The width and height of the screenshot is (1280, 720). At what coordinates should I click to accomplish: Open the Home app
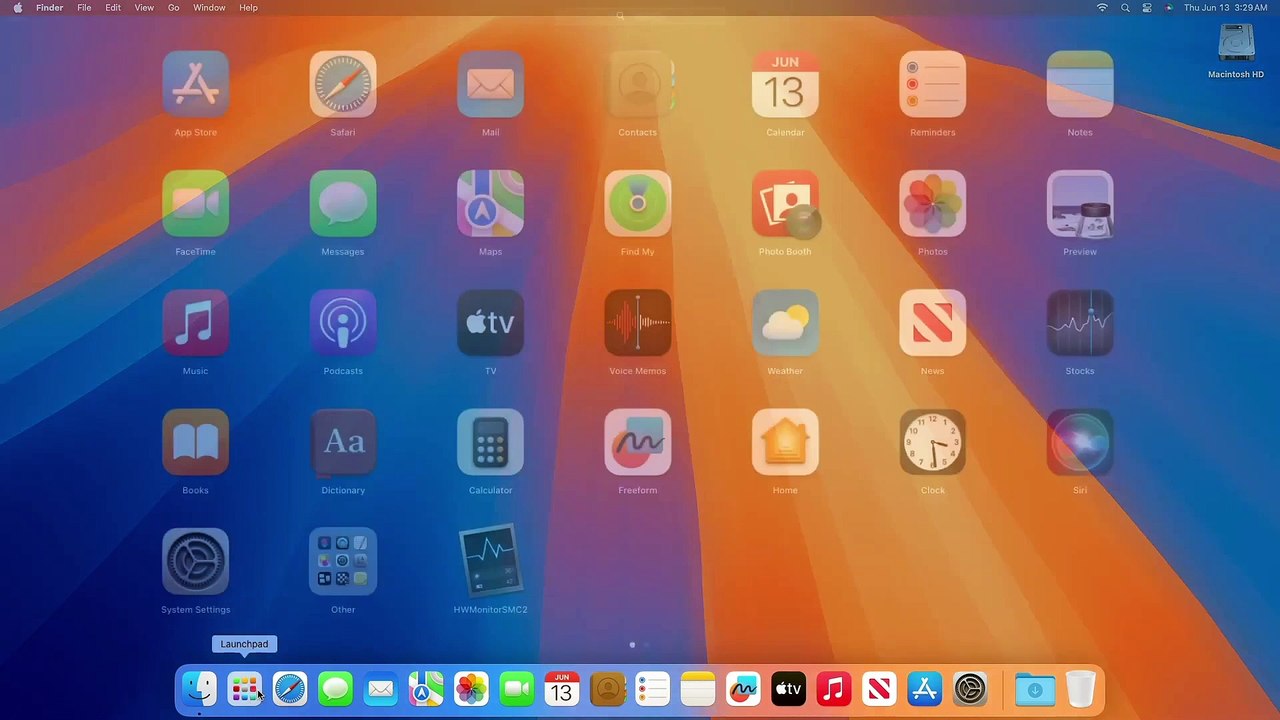[x=785, y=442]
